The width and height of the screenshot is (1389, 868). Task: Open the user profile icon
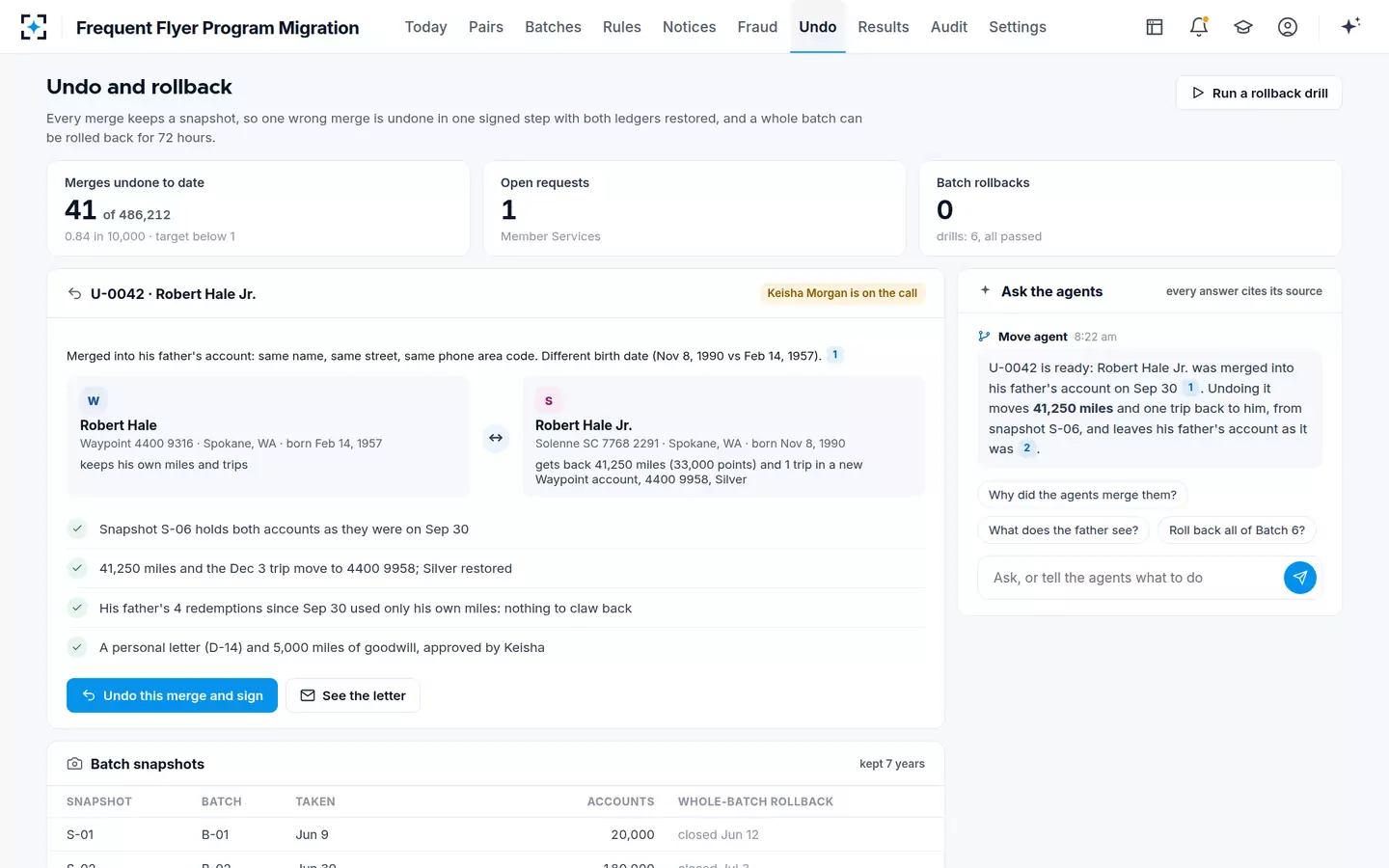click(1288, 27)
